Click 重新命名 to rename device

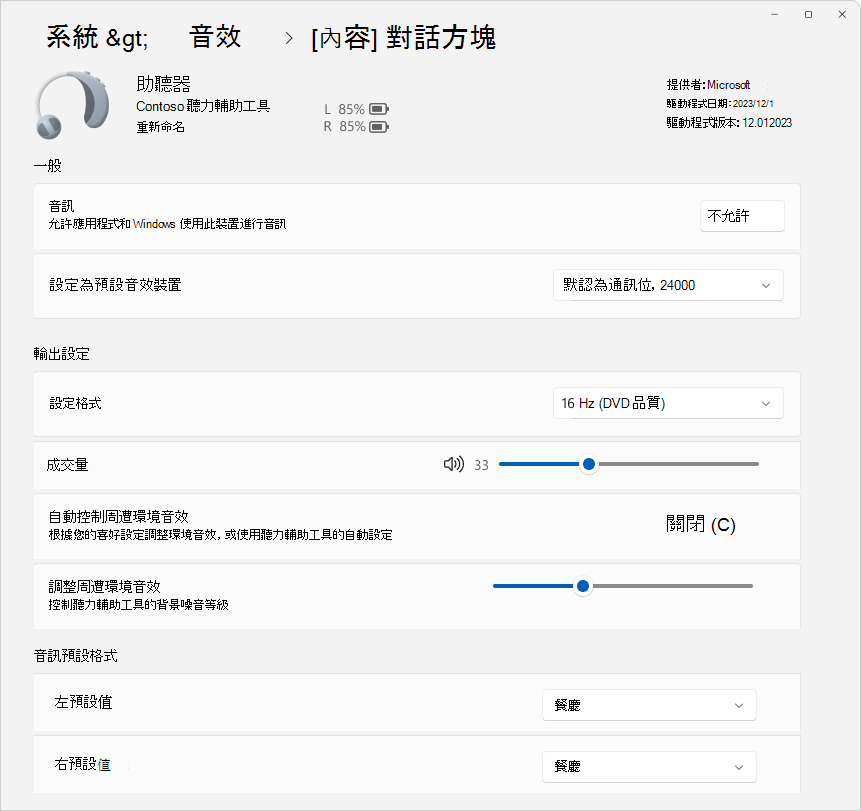[x=160, y=127]
